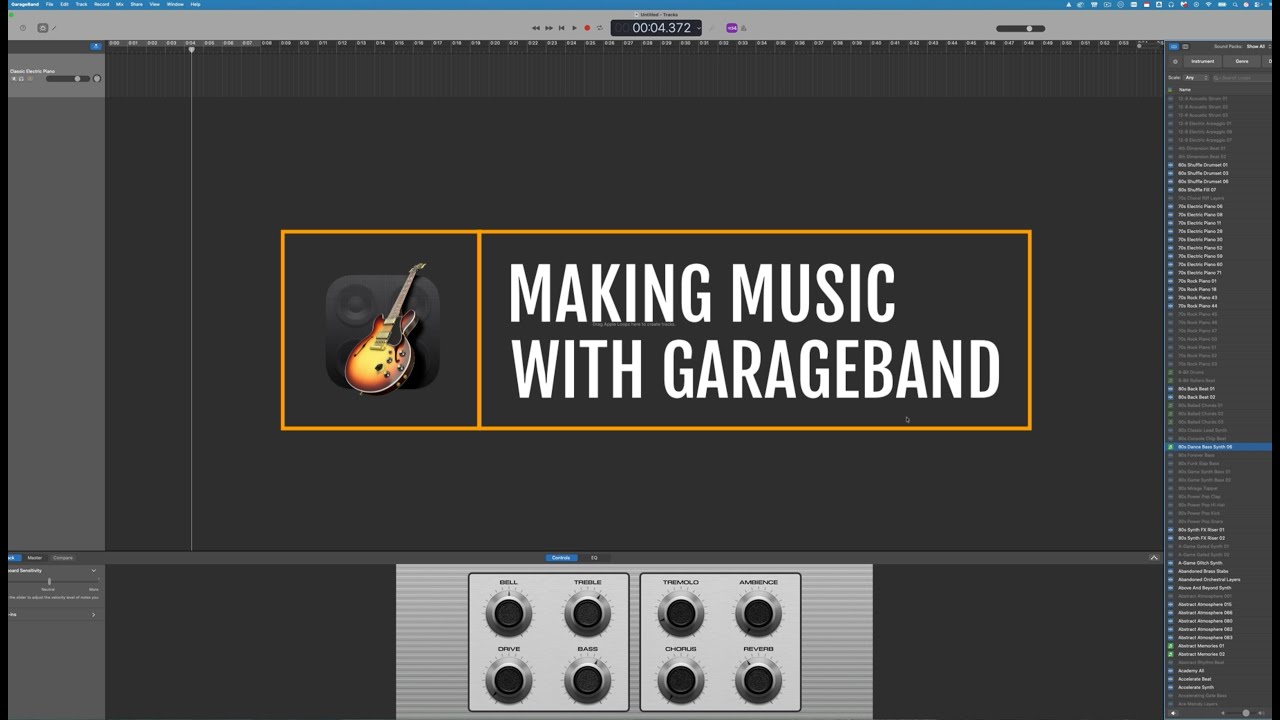Screen dimensions: 1280x720
Task: Click the rewind transport button
Action: click(536, 28)
